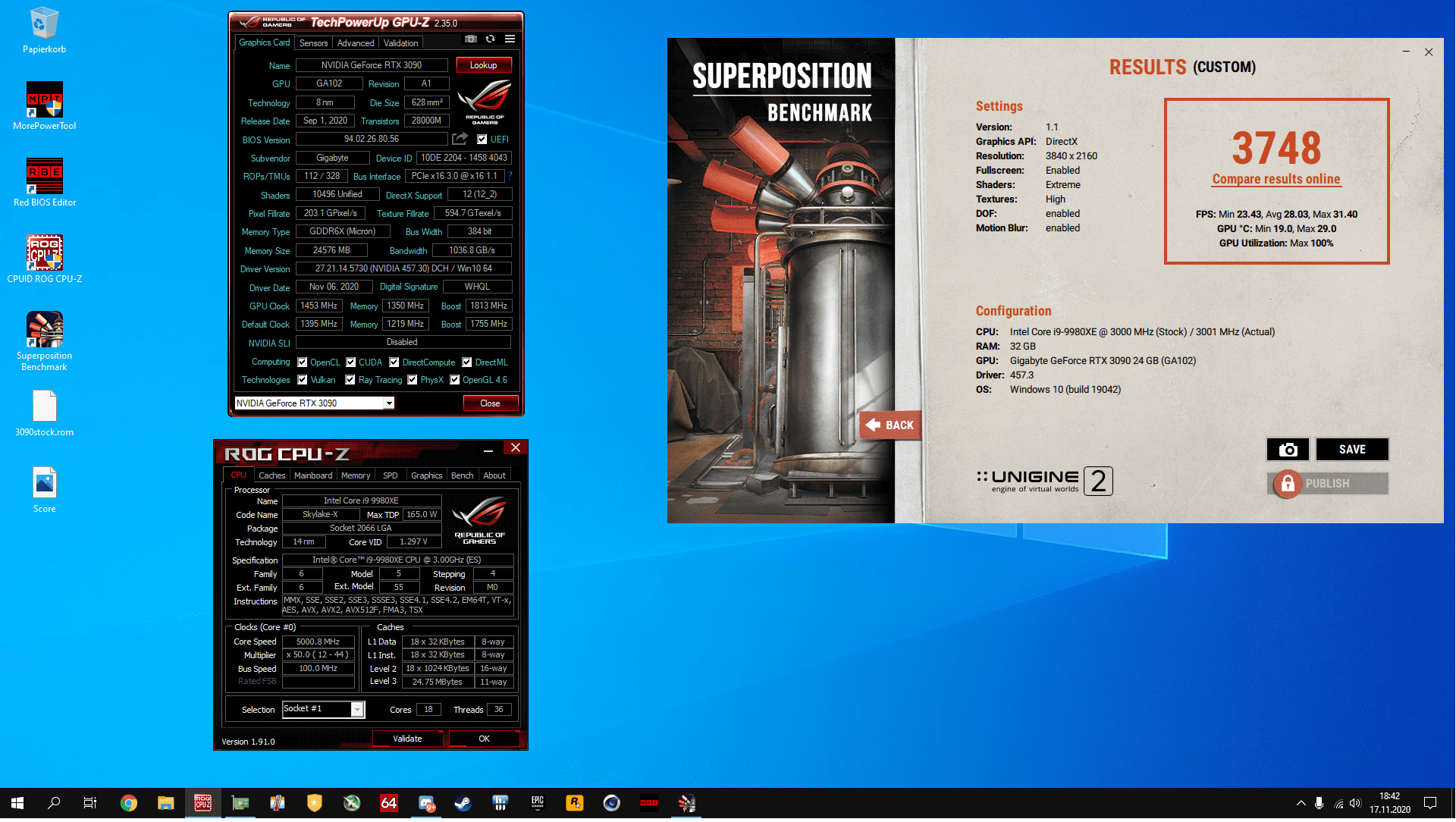Open Steam from the taskbar
The height and width of the screenshot is (822, 1456).
(x=463, y=803)
